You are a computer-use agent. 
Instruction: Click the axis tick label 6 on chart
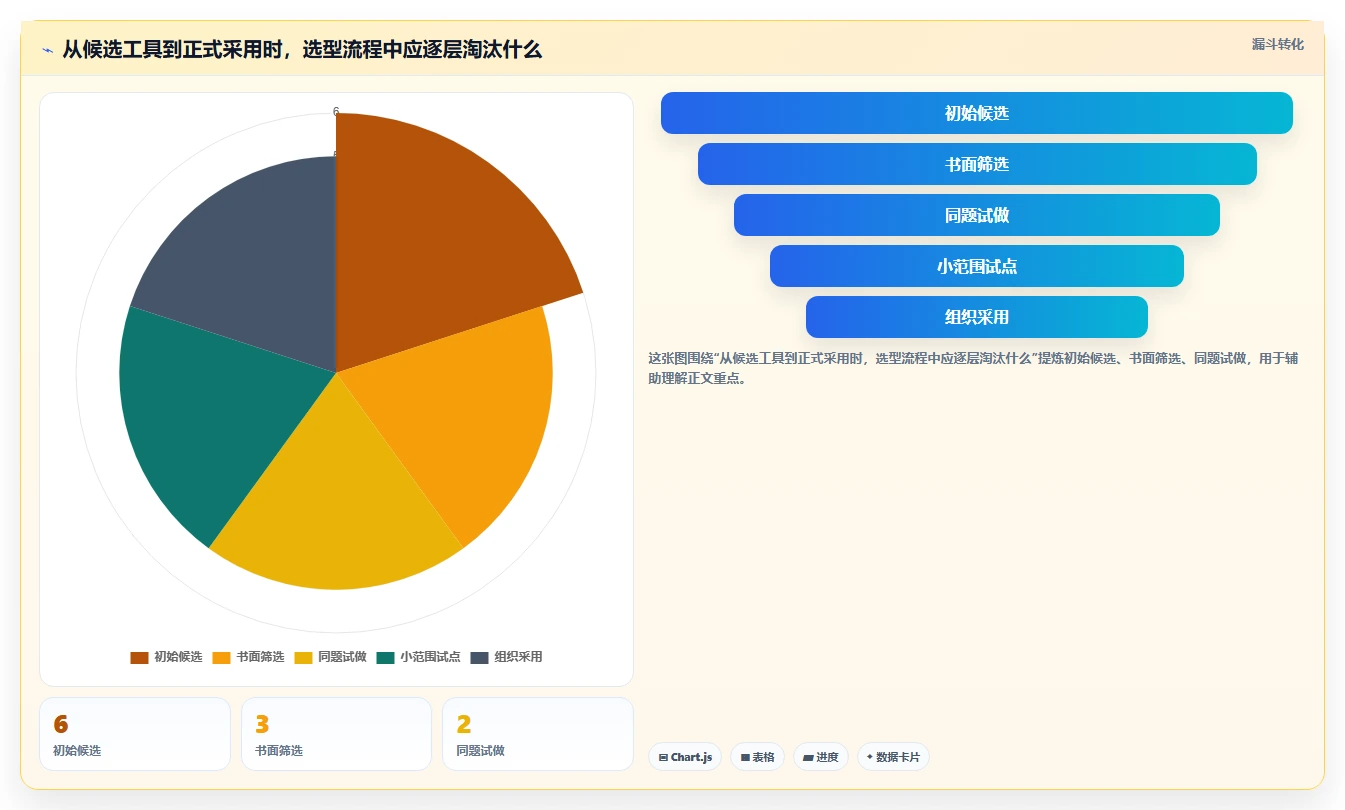(x=336, y=111)
